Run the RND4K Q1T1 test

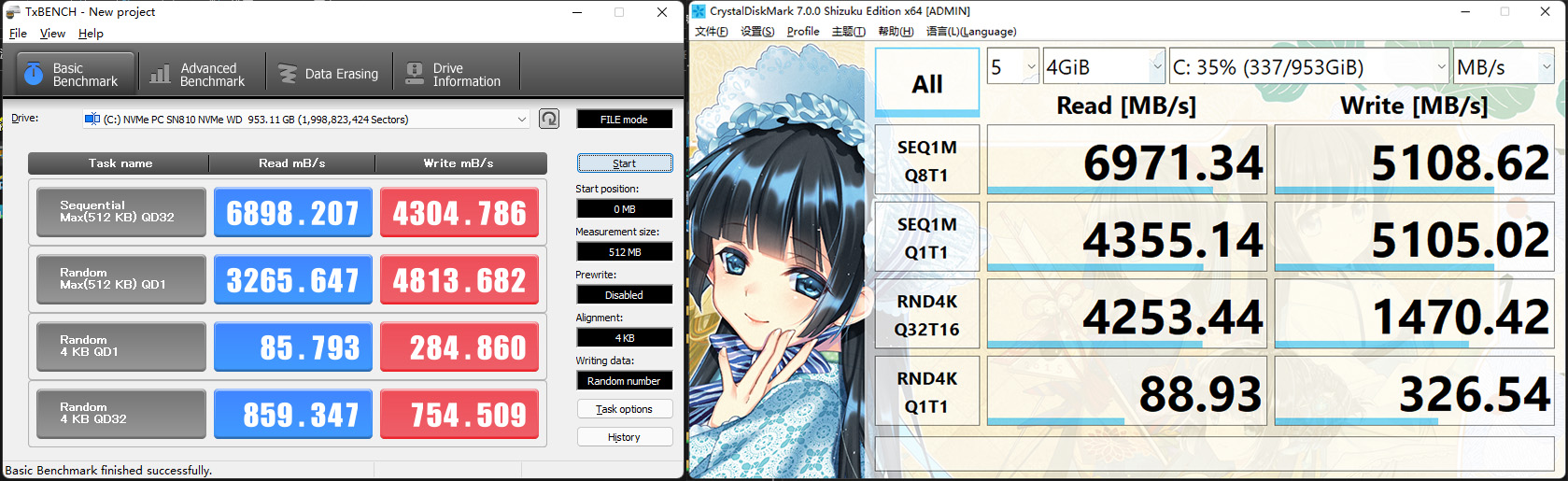coord(926,391)
